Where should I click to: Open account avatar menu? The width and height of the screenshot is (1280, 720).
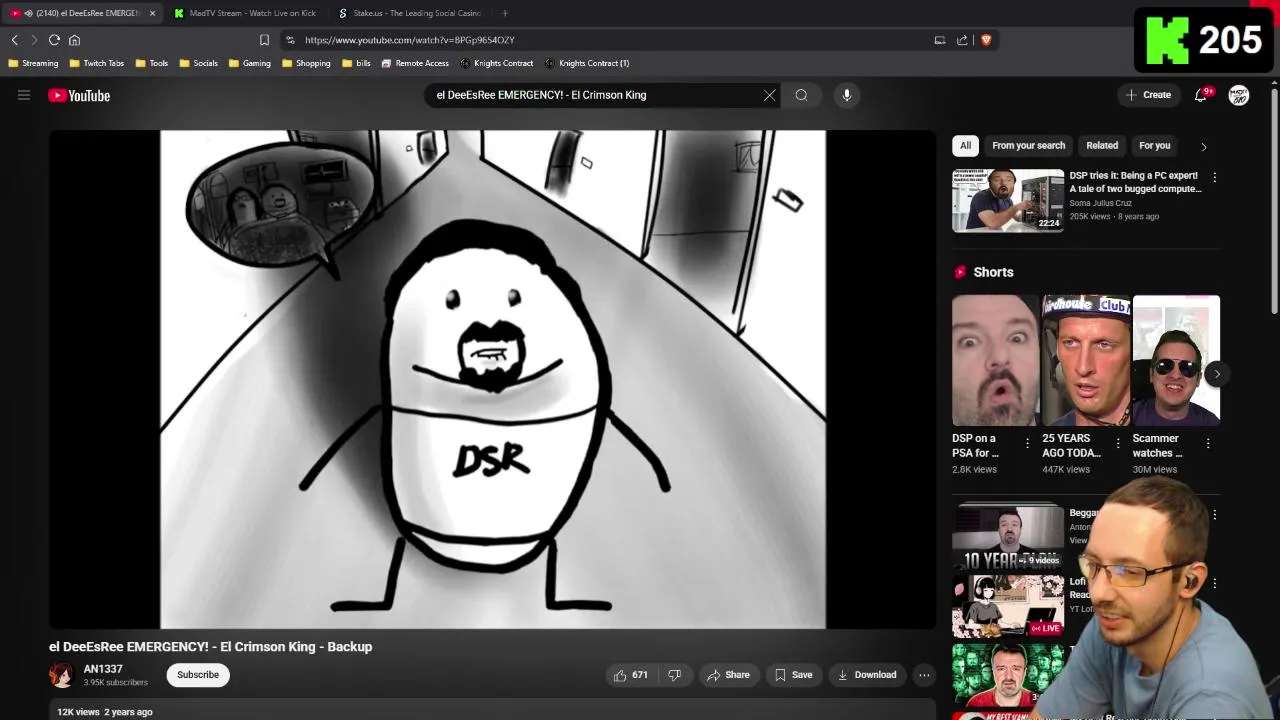point(1239,95)
